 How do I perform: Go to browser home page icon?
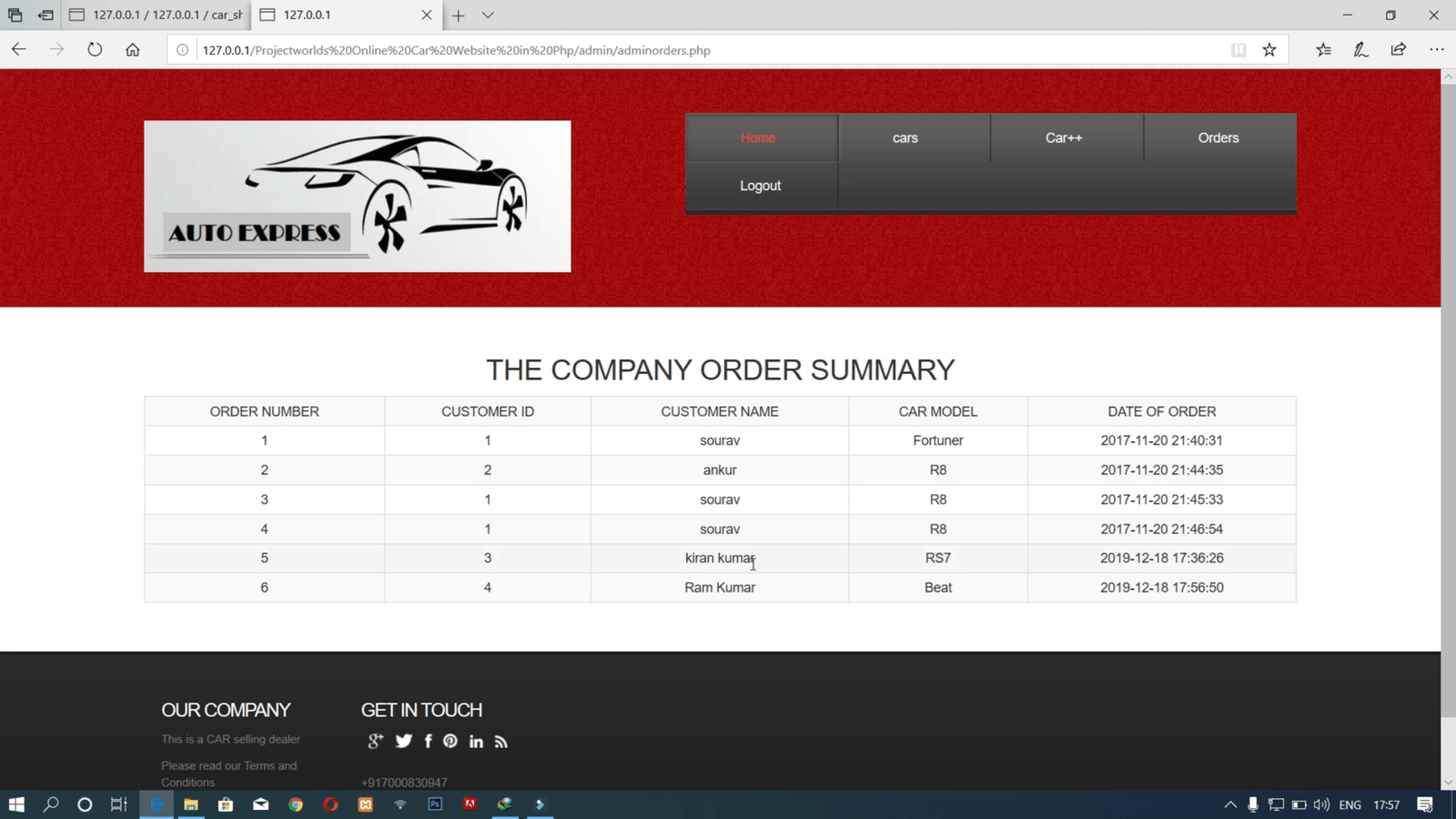coord(133,50)
